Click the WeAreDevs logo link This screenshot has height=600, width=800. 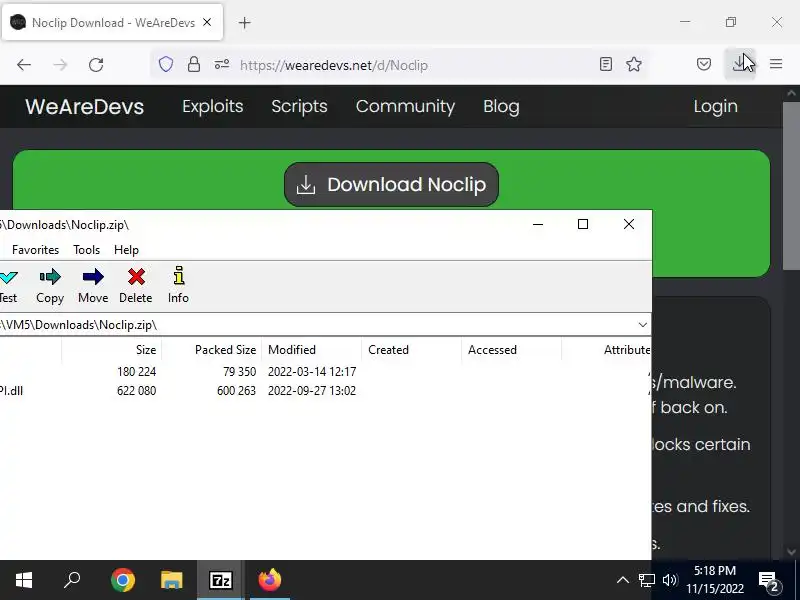(x=85, y=107)
